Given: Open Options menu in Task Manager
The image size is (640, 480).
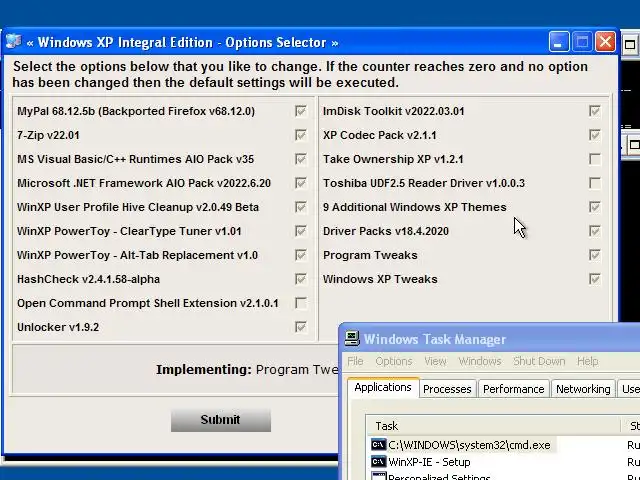Looking at the screenshot, I should tap(394, 361).
